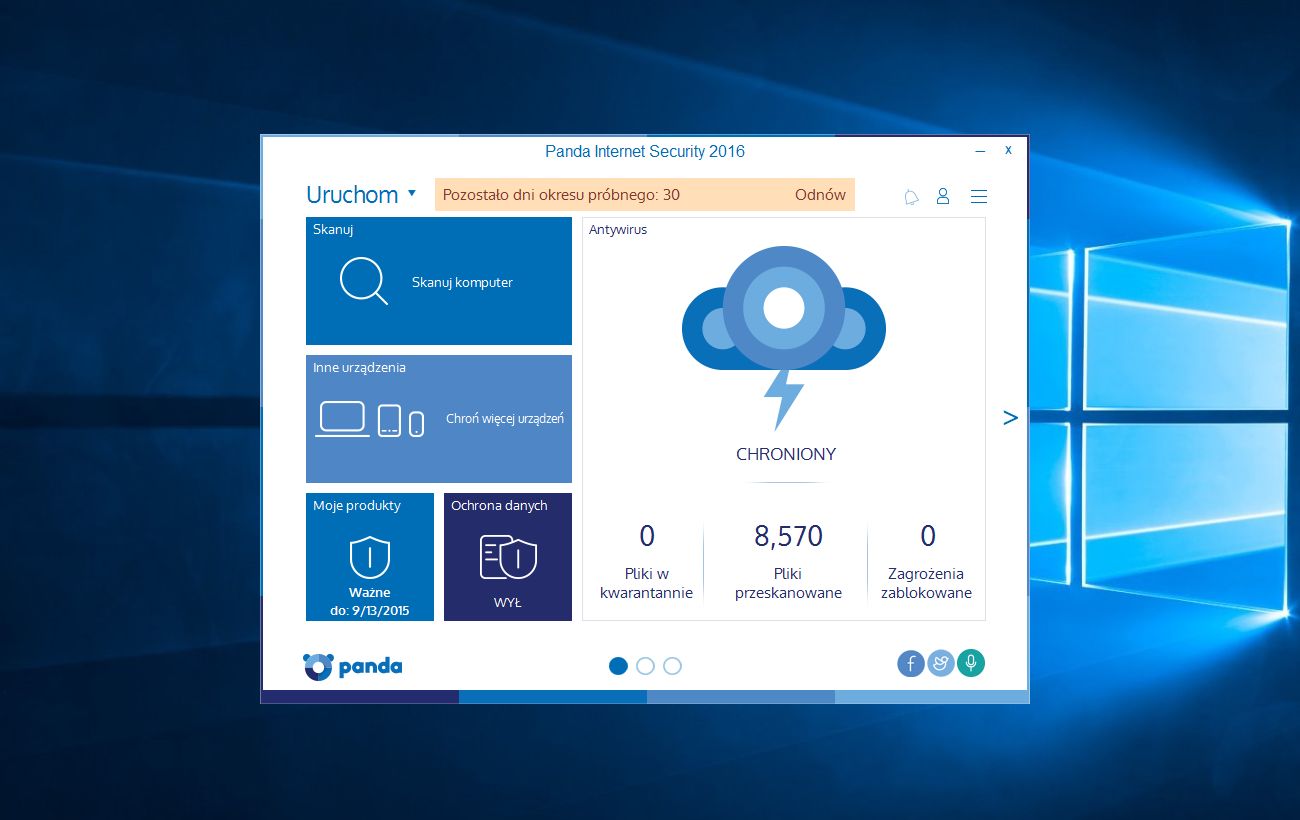Screen dimensions: 1300x820
Task: Click the Skanuj tile label
Action: [333, 230]
